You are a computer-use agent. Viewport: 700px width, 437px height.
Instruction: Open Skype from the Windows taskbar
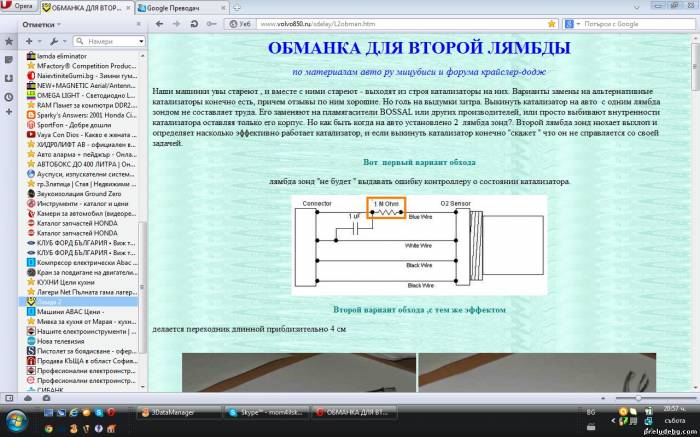(x=263, y=411)
